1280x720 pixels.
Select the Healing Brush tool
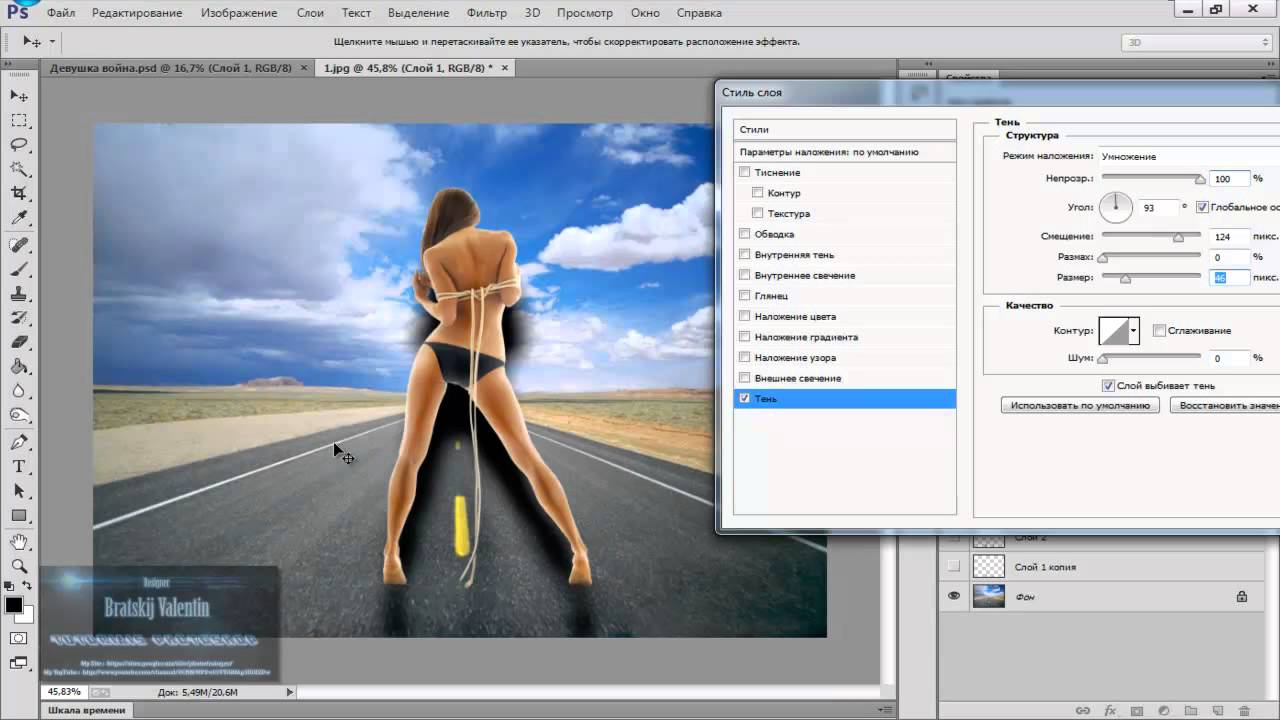pyautogui.click(x=19, y=245)
